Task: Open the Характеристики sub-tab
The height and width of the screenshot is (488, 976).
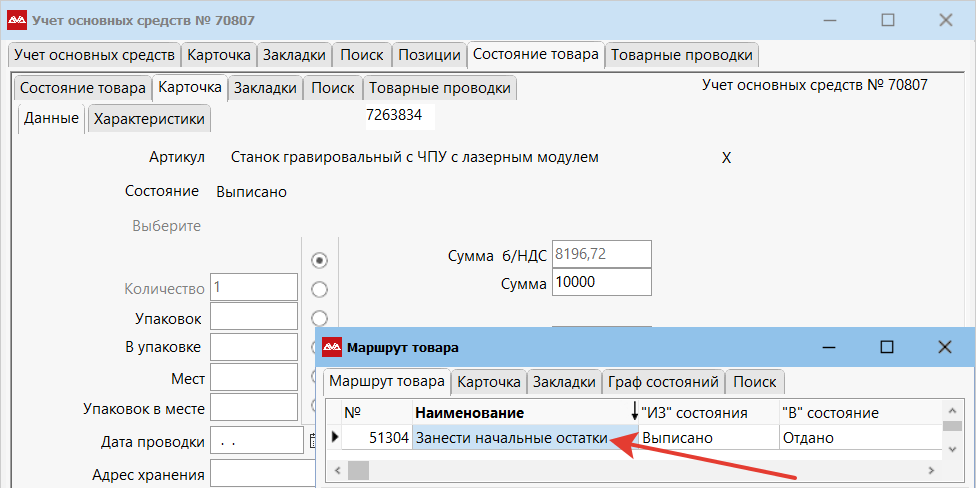Action: pyautogui.click(x=149, y=119)
